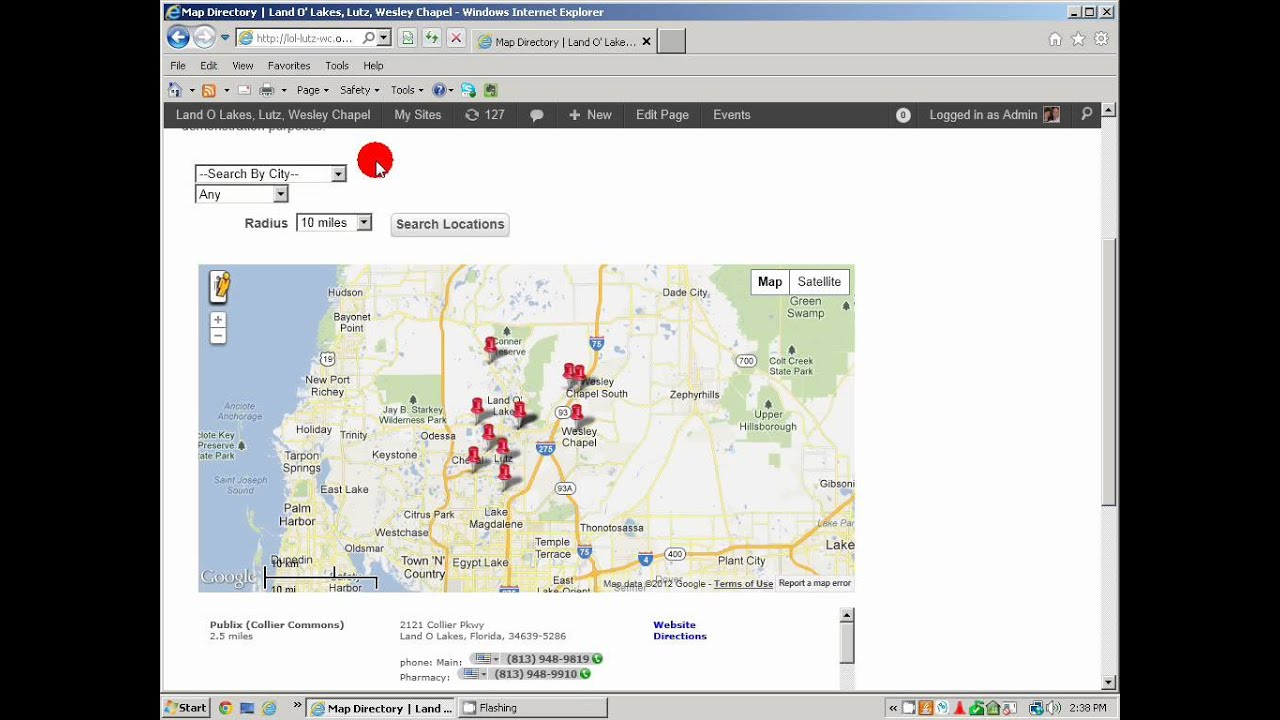Click inside the browser address bar

[x=307, y=38]
